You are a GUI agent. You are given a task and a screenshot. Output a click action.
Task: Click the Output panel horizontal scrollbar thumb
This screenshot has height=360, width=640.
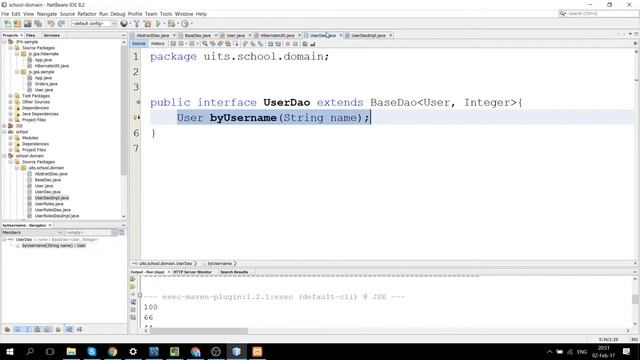tap(199, 331)
